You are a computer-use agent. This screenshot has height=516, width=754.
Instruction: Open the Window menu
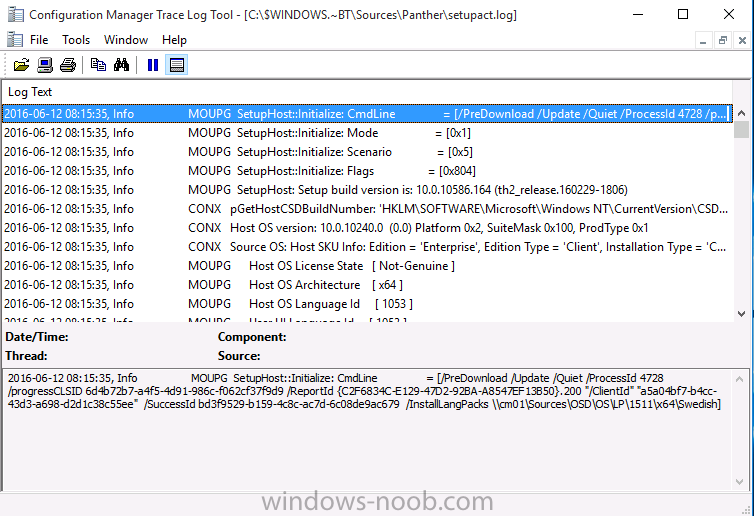click(126, 39)
